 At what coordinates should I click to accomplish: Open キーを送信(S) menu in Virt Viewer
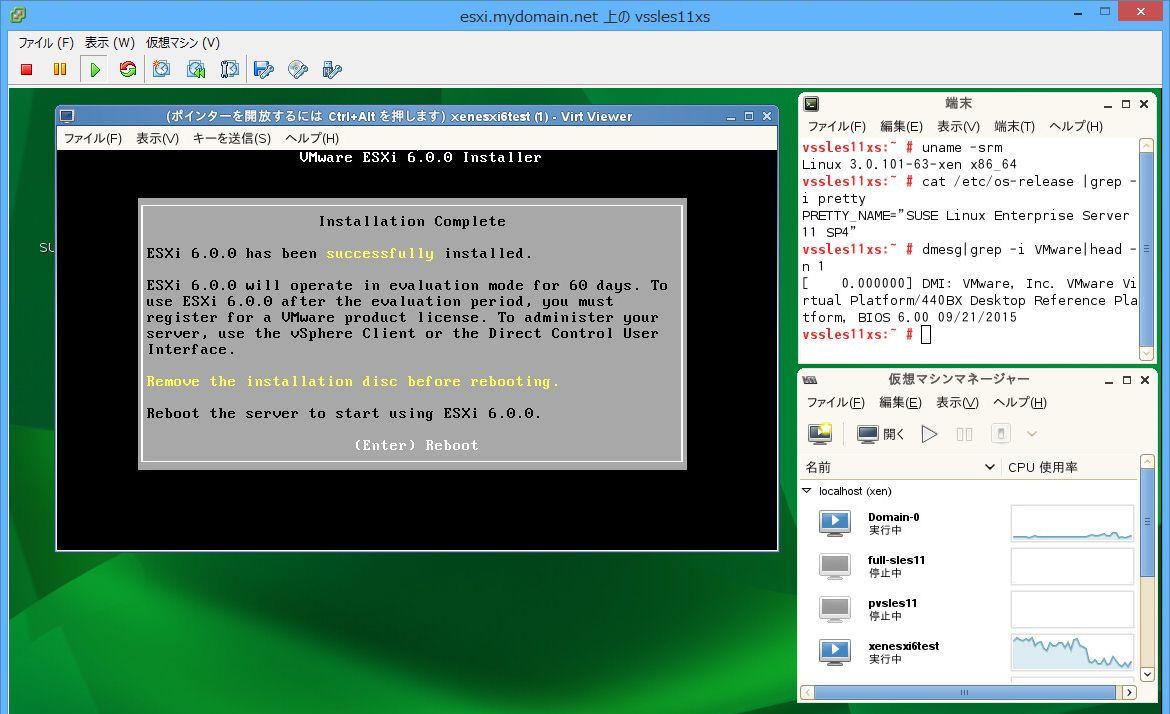tap(232, 138)
